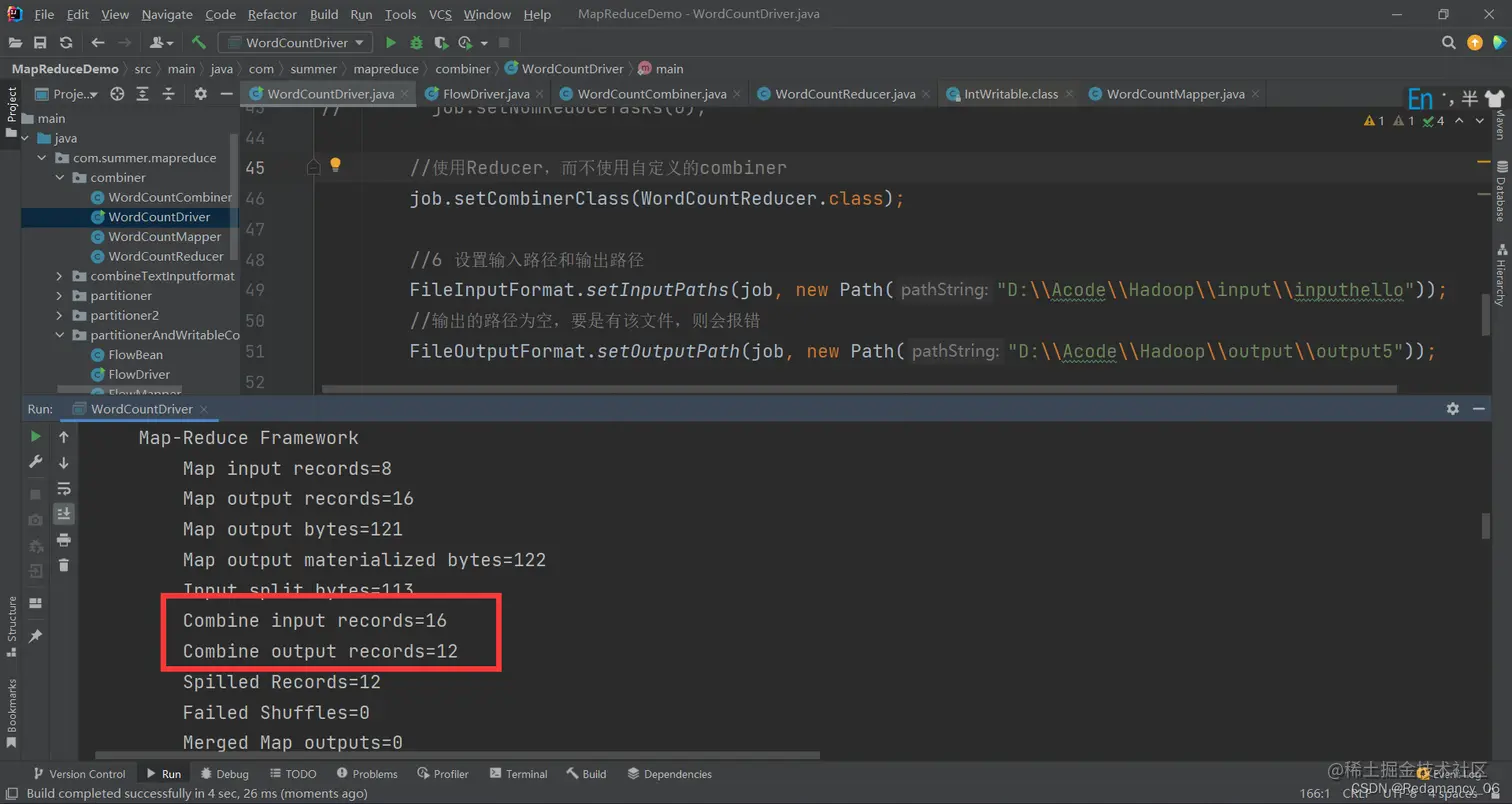Image resolution: width=1512 pixels, height=804 pixels.
Task: Click the Open folder toolbar icon
Action: tap(15, 43)
